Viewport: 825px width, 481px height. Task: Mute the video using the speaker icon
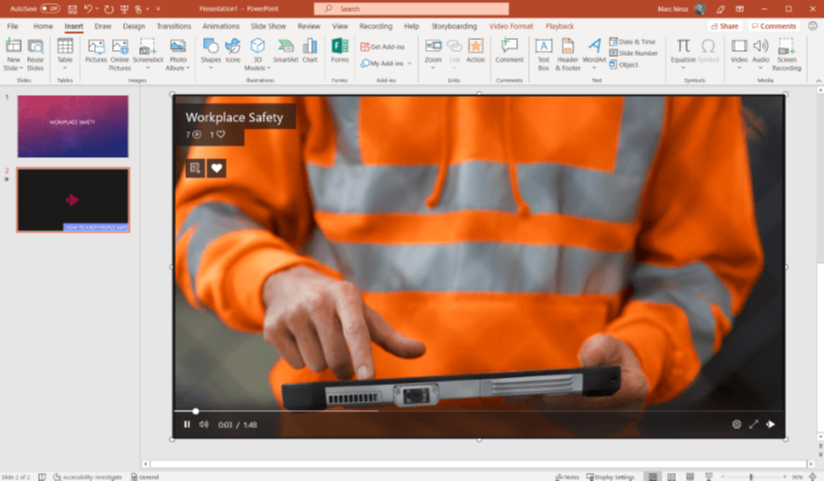[x=203, y=424]
